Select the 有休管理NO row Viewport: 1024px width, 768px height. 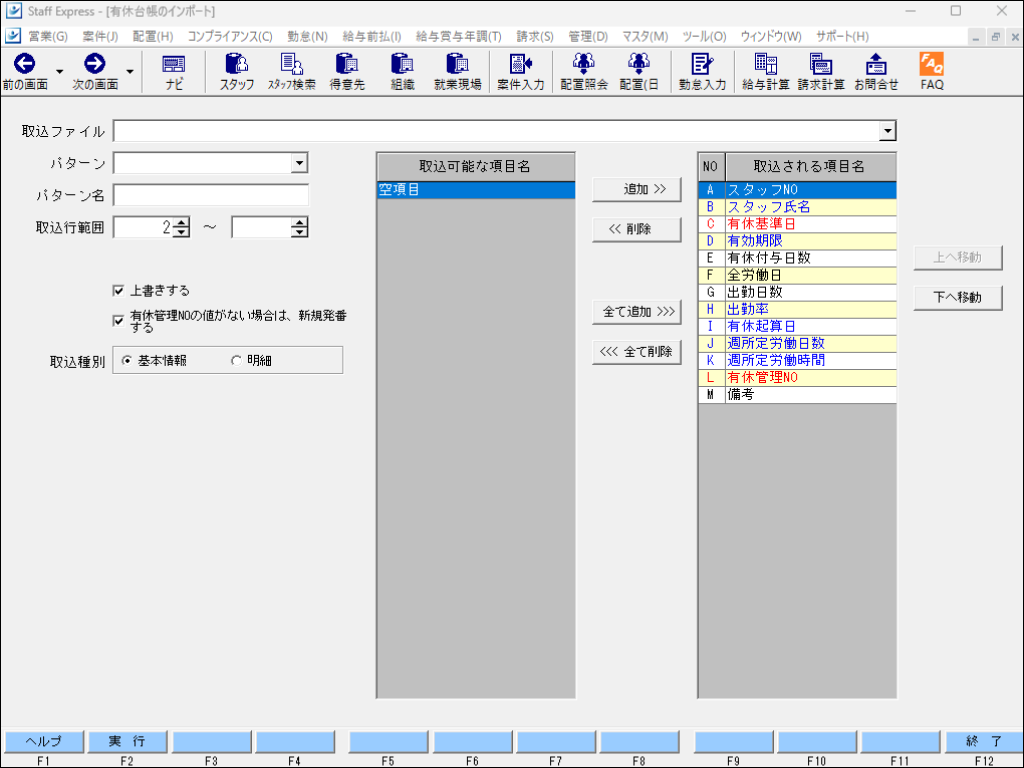click(797, 377)
